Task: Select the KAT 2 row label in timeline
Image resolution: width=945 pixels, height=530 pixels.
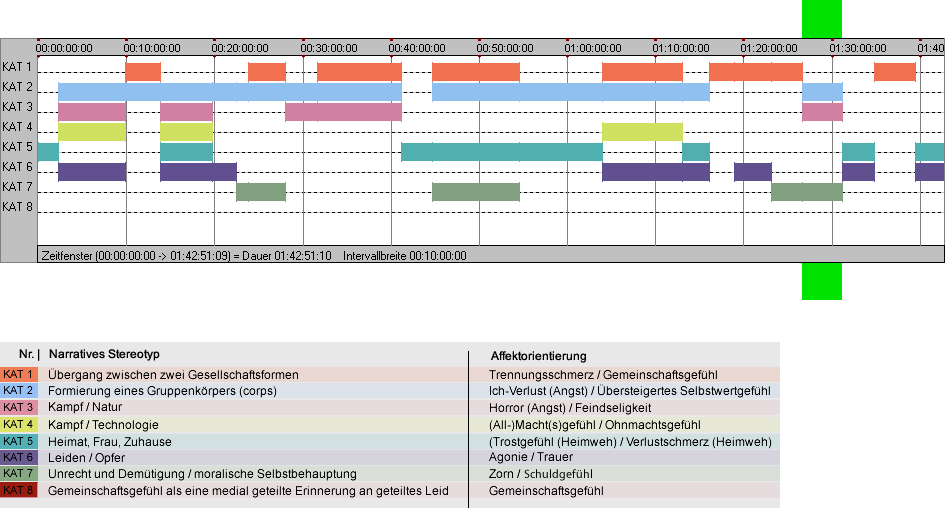Action: 17,87
